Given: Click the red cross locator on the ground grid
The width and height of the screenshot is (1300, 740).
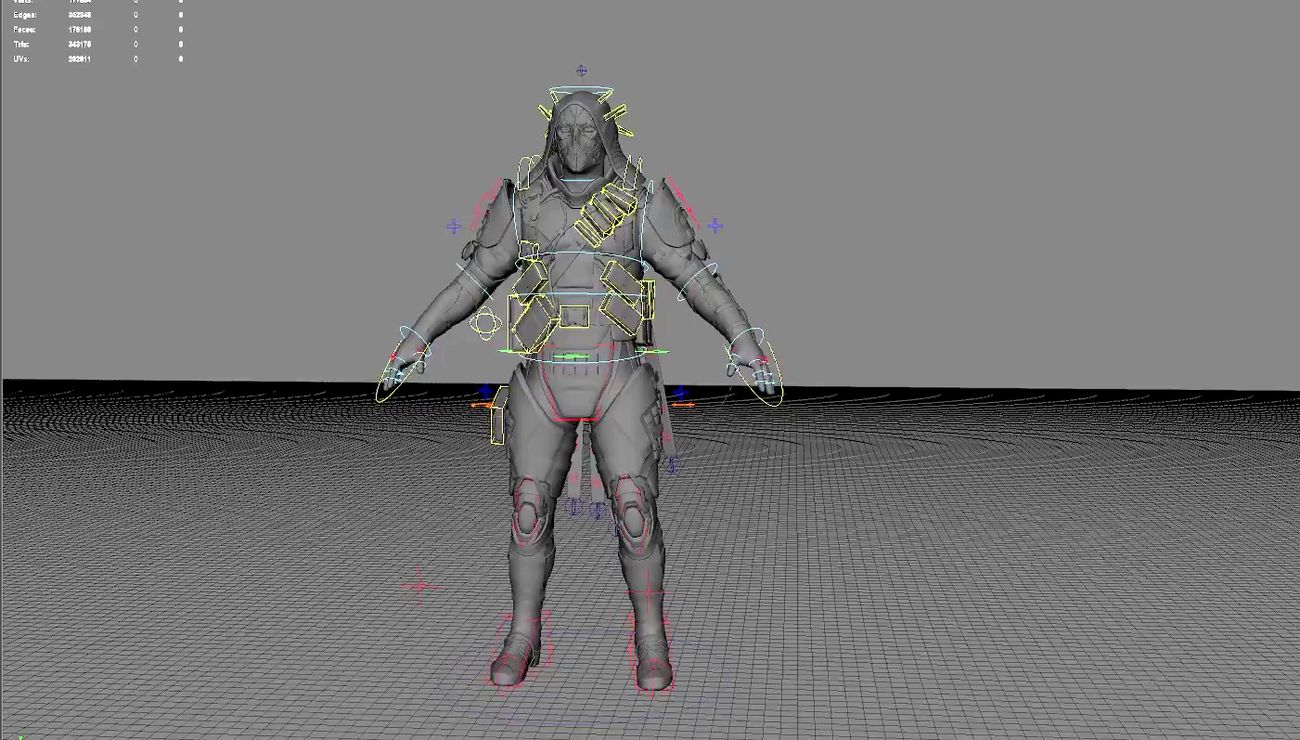Looking at the screenshot, I should pos(420,586).
